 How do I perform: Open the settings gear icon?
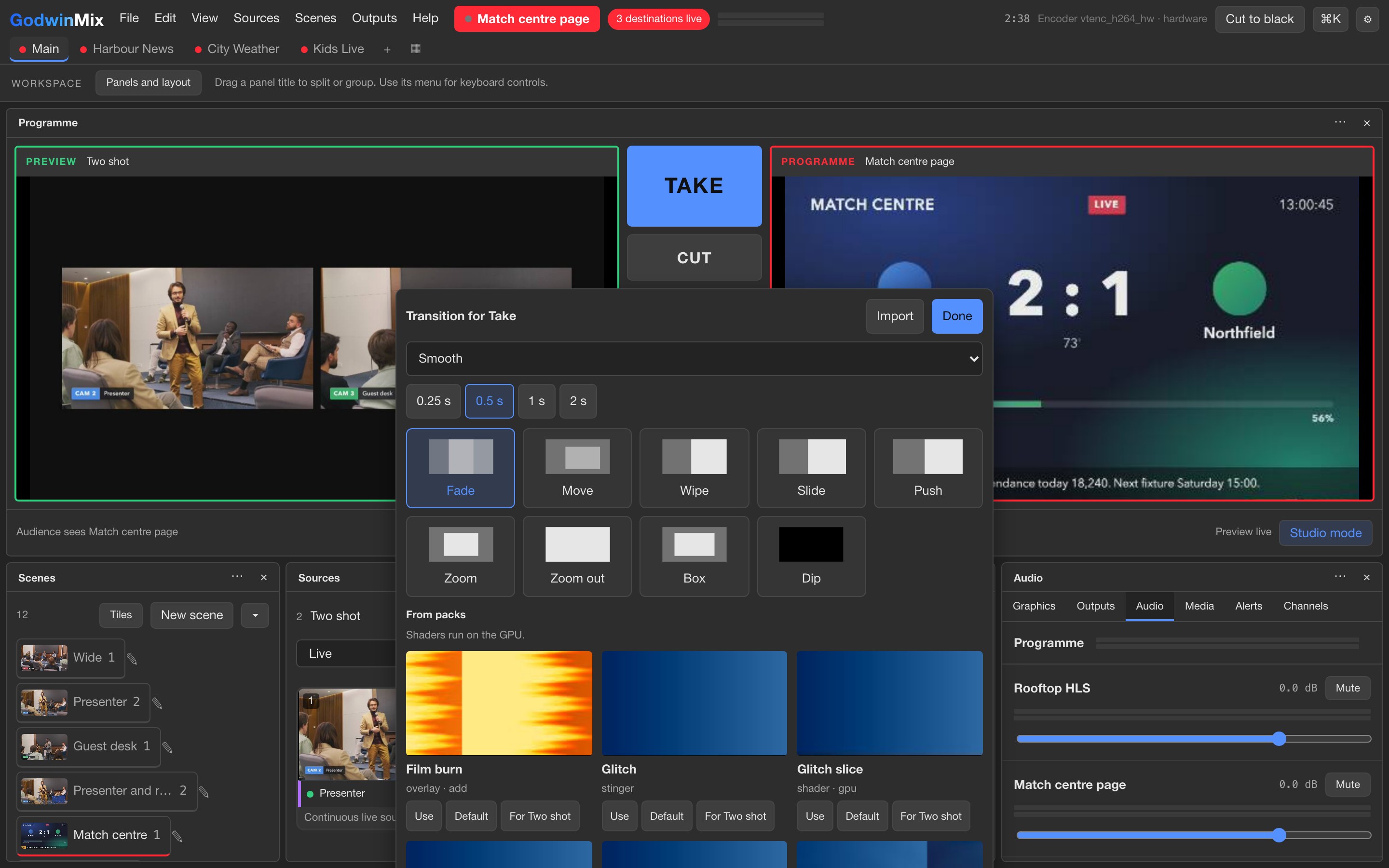(1367, 19)
